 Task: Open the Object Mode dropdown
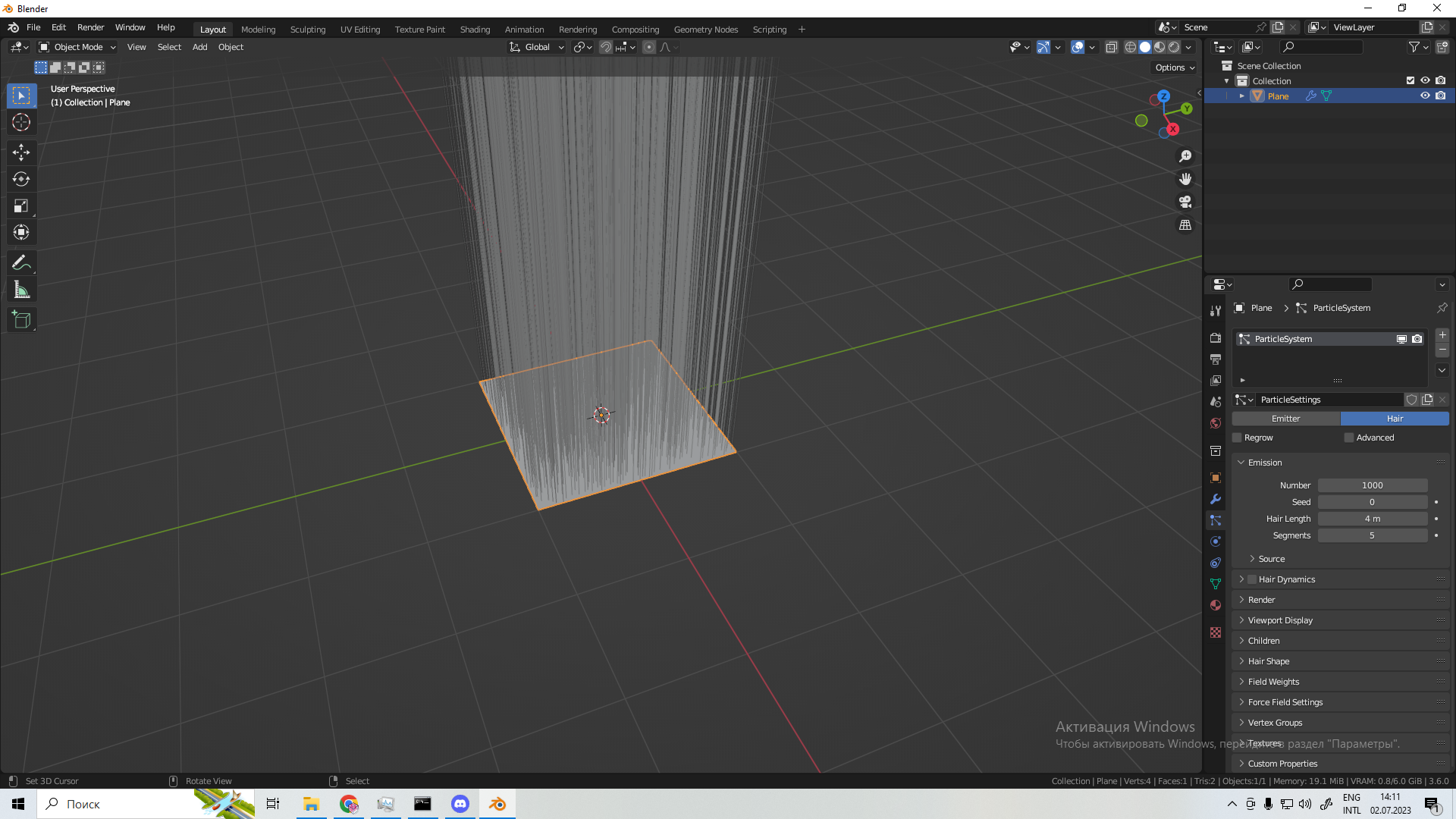coord(77,47)
